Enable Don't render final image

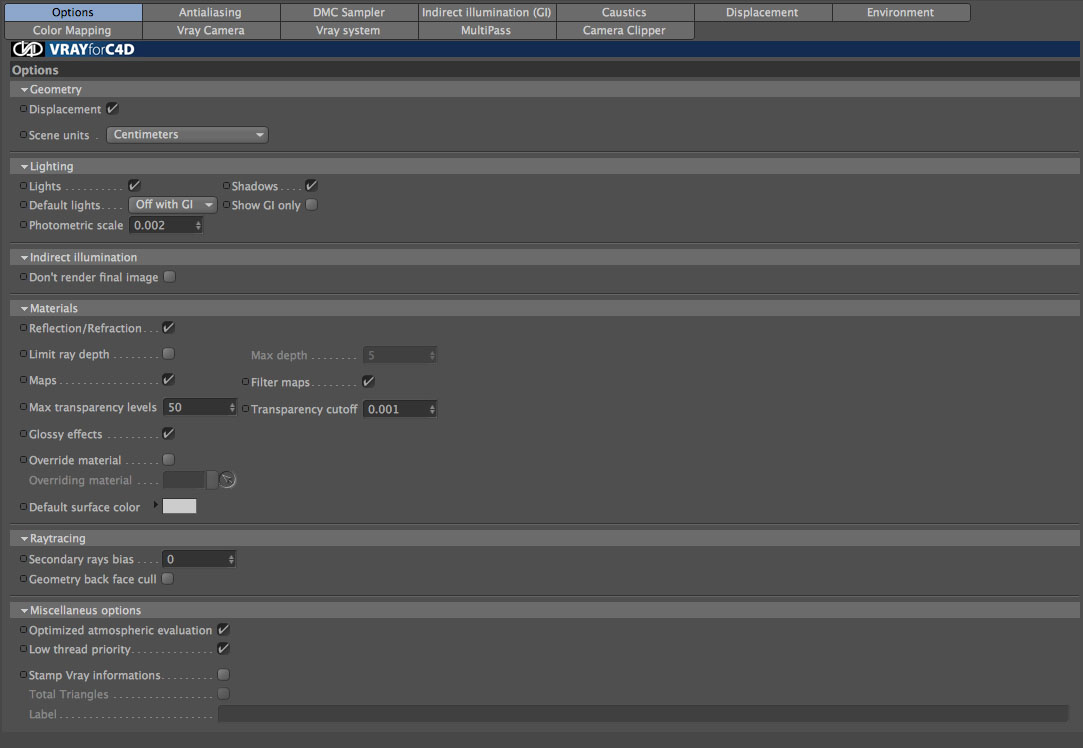click(169, 276)
